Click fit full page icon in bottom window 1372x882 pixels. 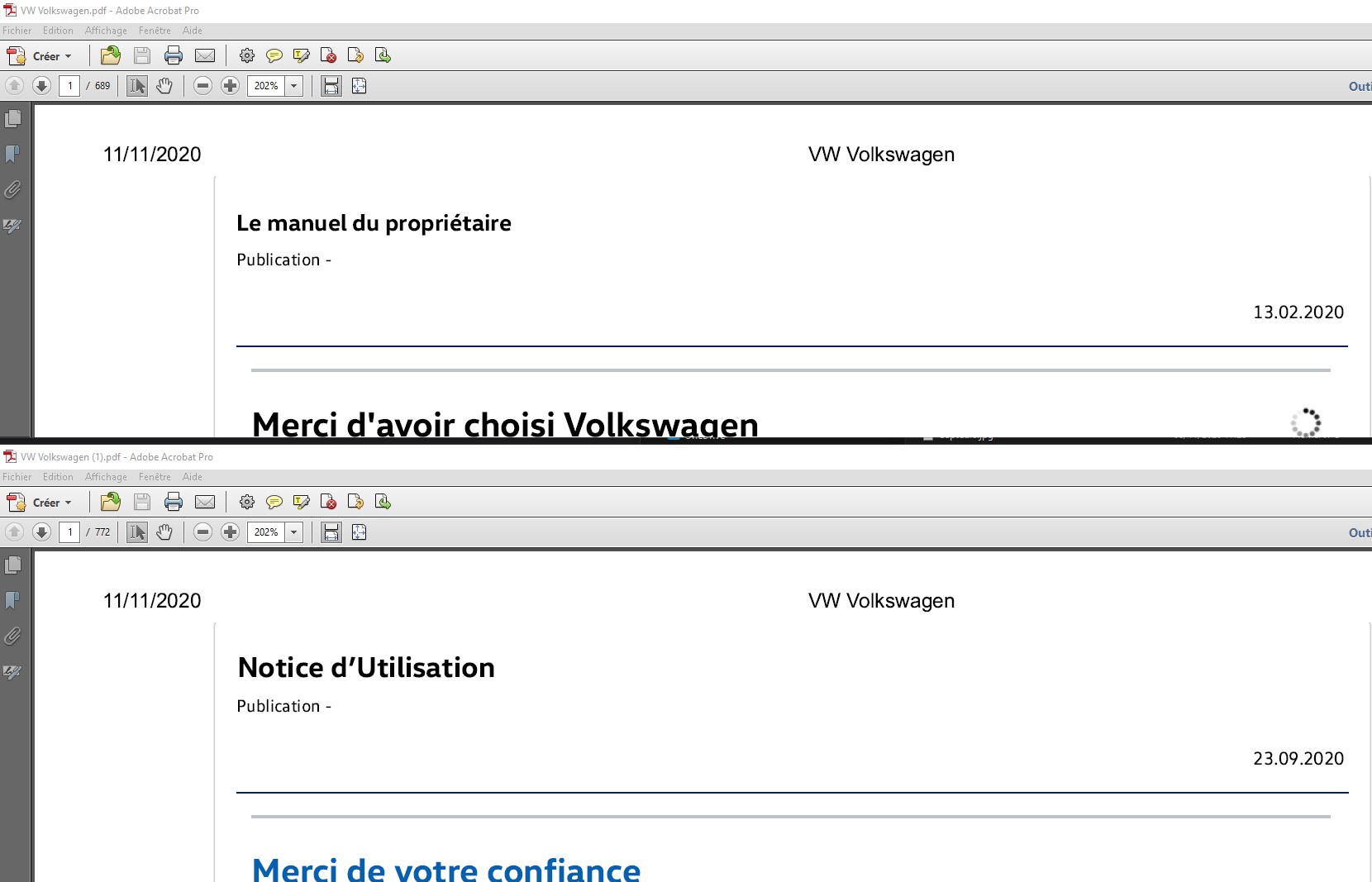[359, 532]
